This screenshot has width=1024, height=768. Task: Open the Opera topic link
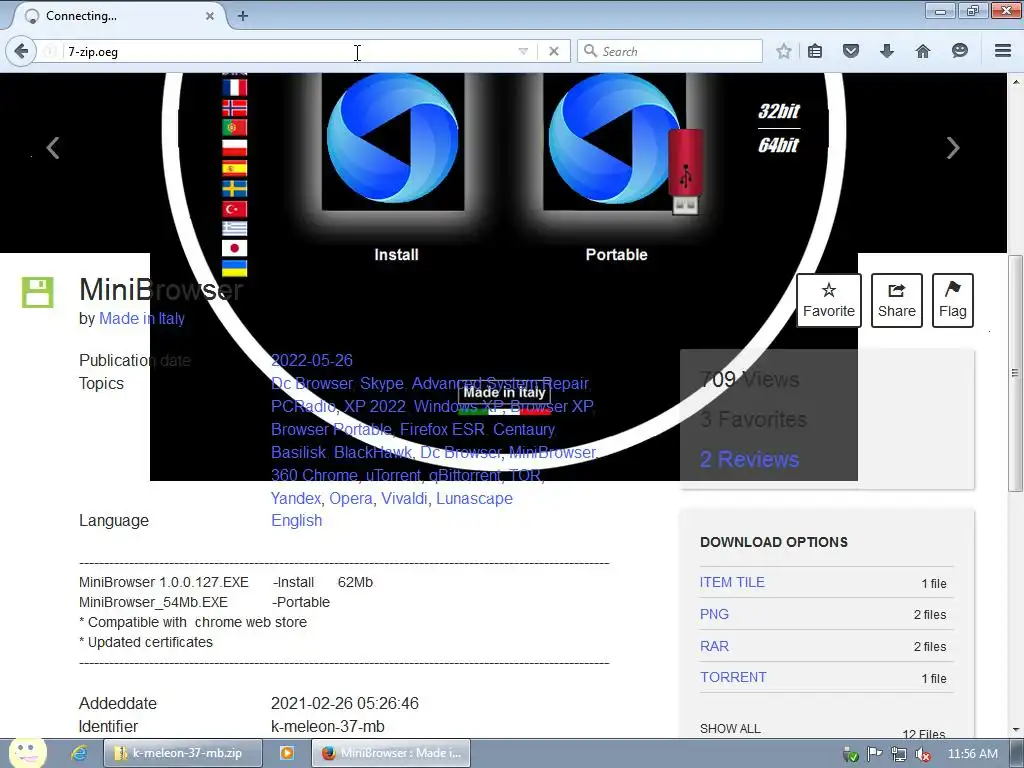(x=351, y=498)
